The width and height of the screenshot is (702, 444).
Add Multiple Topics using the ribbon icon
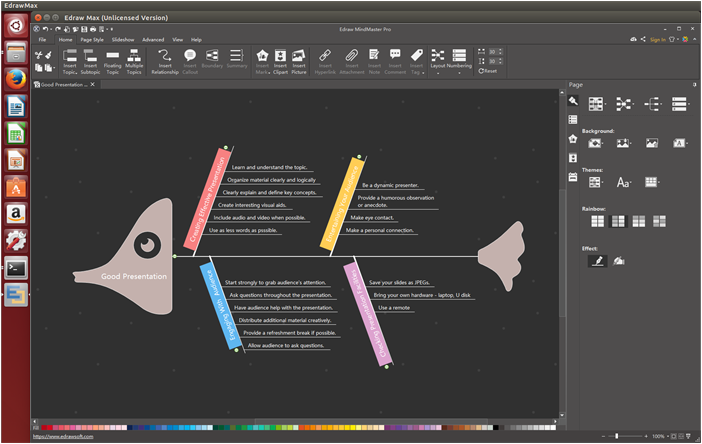(134, 60)
